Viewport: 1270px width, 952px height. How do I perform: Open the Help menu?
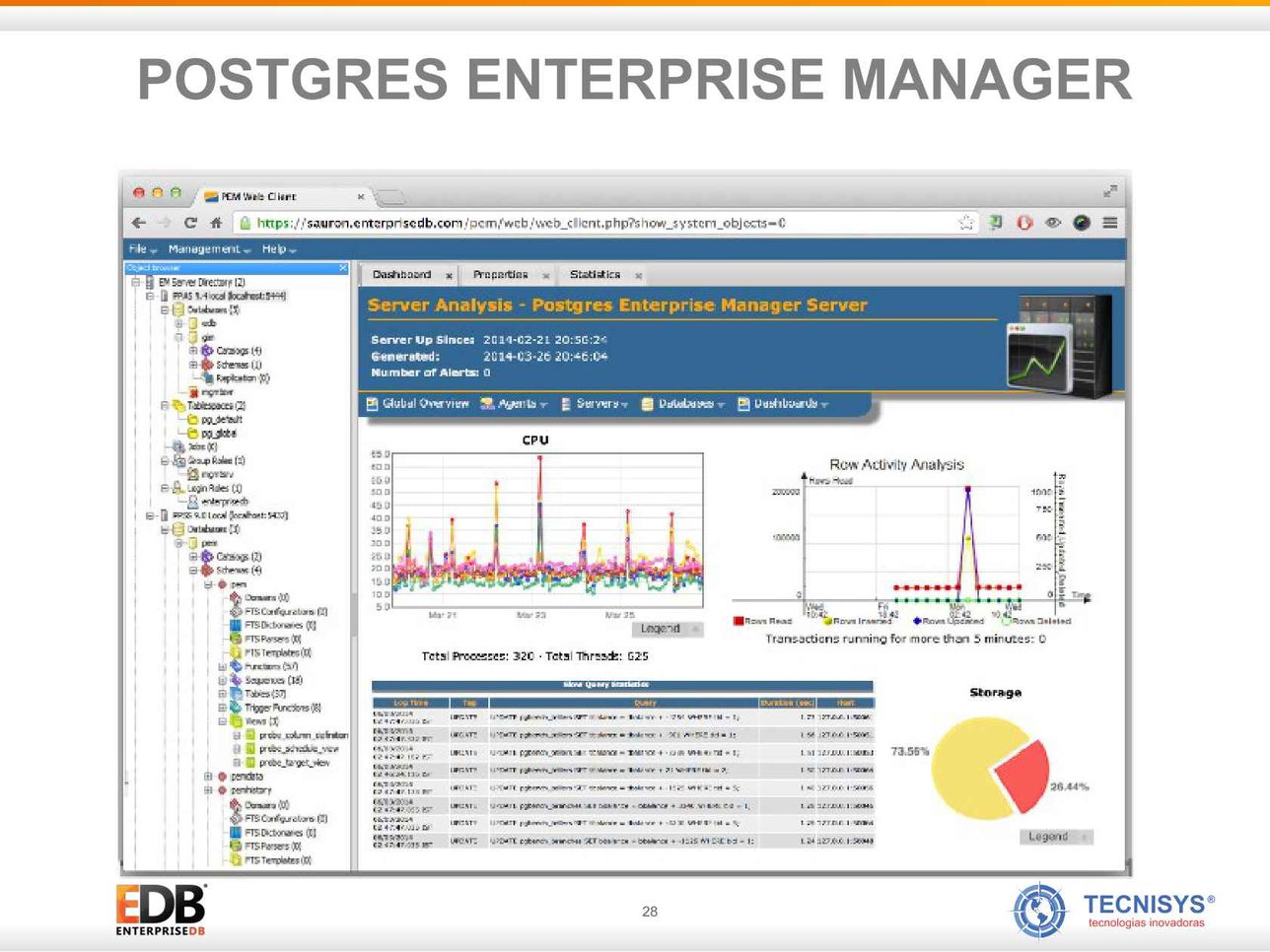tap(279, 249)
